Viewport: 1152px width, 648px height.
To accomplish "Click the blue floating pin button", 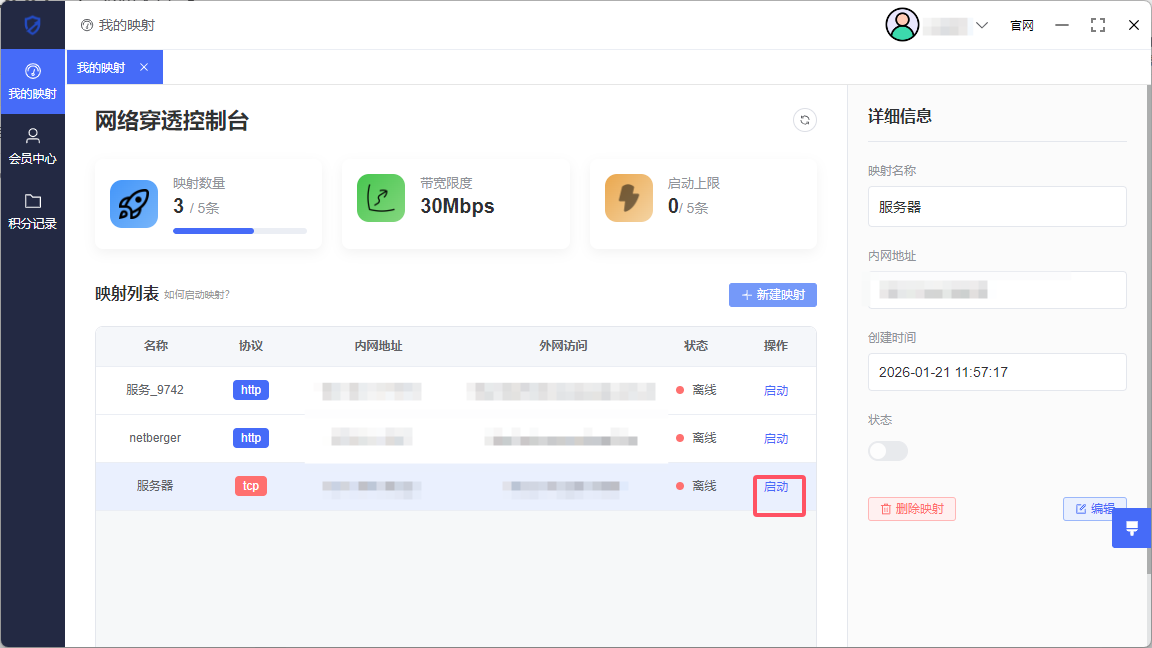I will (x=1132, y=528).
